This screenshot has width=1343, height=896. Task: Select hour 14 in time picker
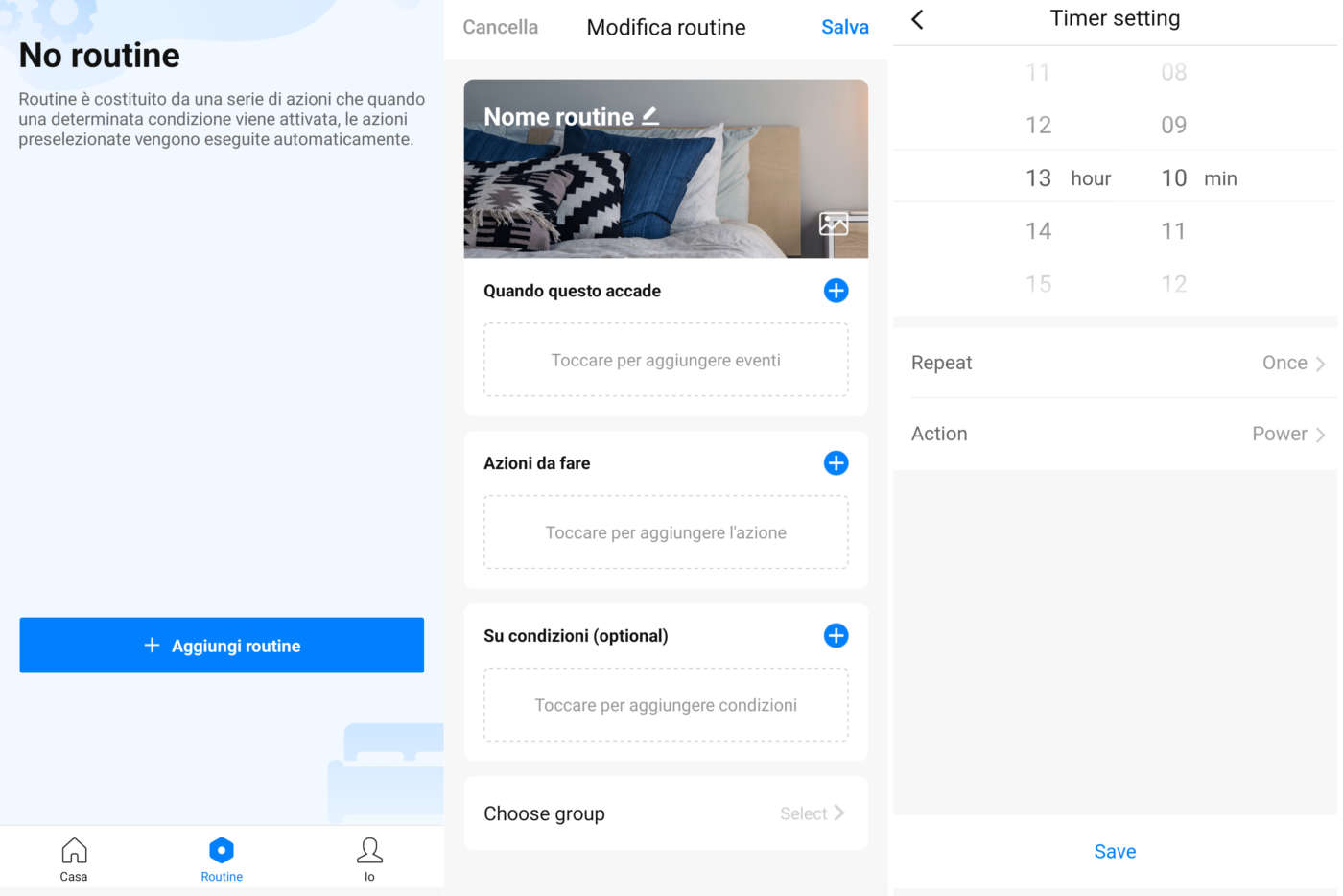1038,231
